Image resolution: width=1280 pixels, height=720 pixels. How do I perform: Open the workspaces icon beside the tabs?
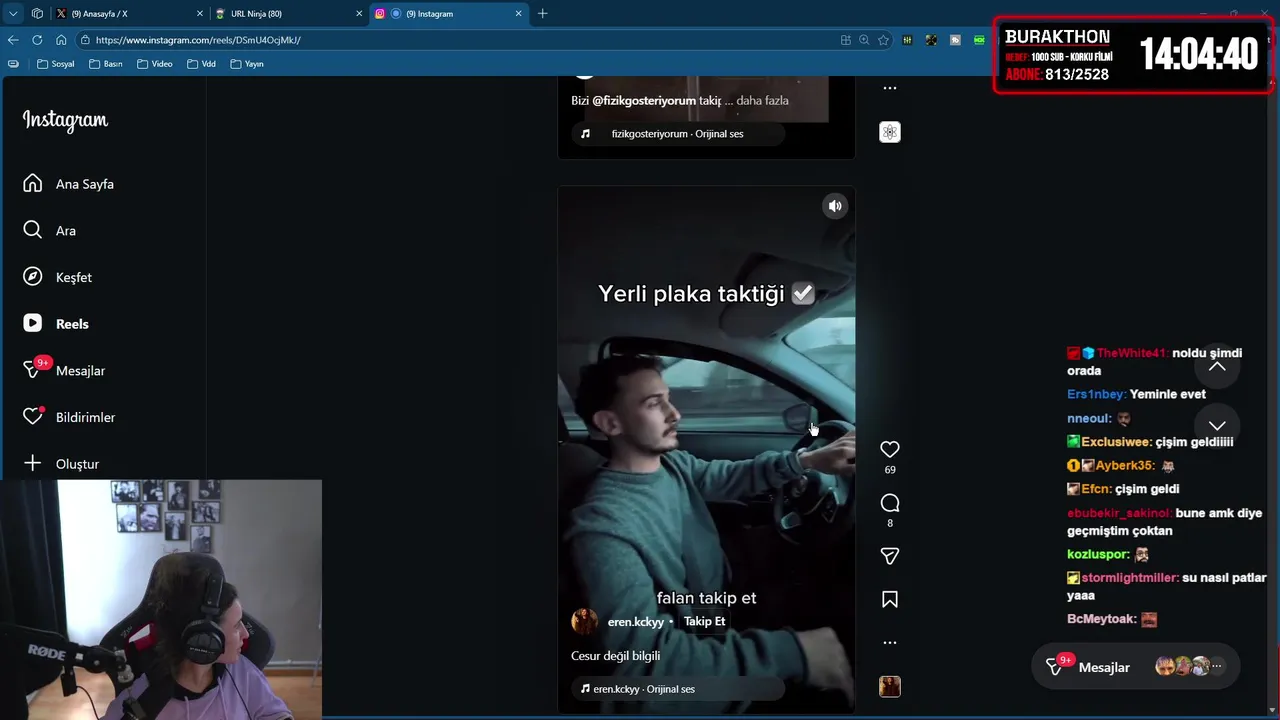[x=37, y=13]
